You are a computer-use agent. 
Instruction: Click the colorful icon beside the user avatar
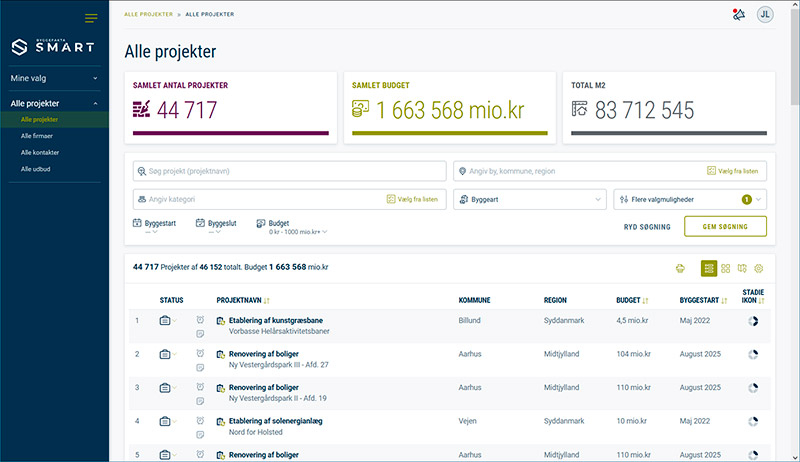point(739,14)
